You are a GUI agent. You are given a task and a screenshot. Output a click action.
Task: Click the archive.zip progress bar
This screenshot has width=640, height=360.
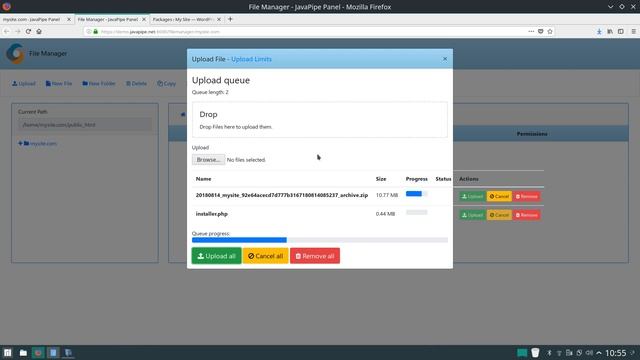(416, 193)
